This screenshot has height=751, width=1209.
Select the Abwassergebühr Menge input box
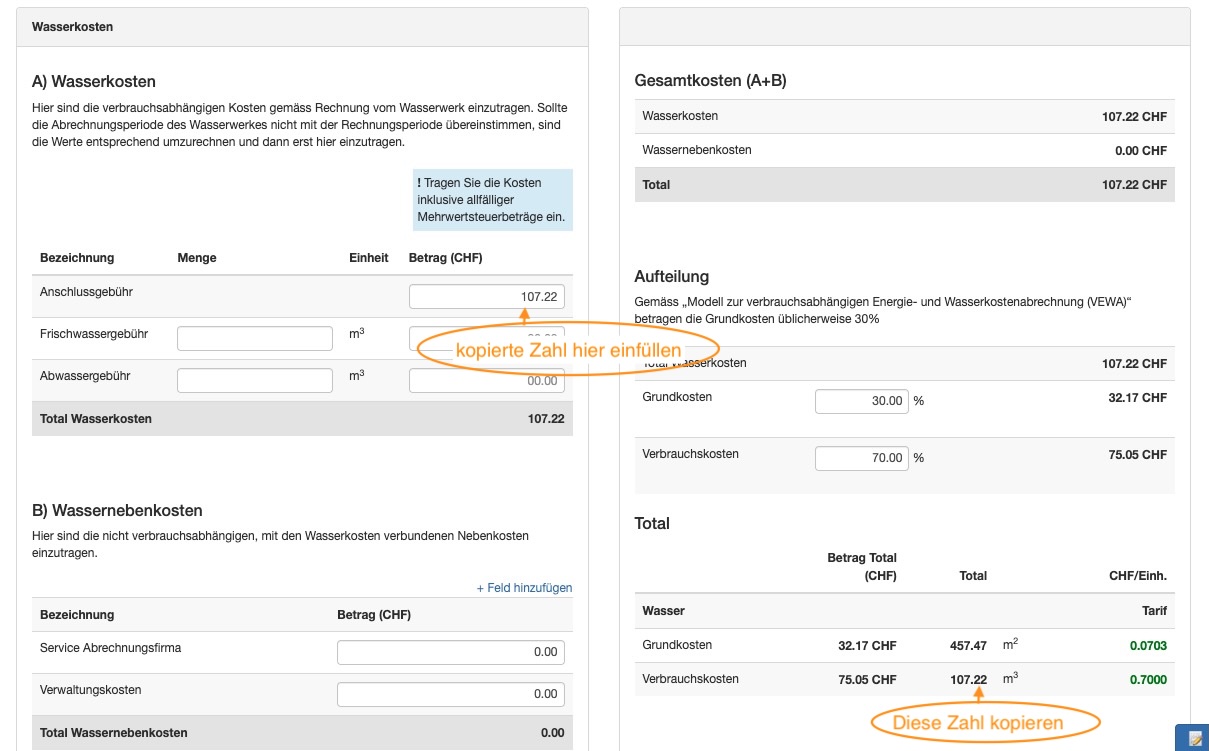tap(254, 380)
